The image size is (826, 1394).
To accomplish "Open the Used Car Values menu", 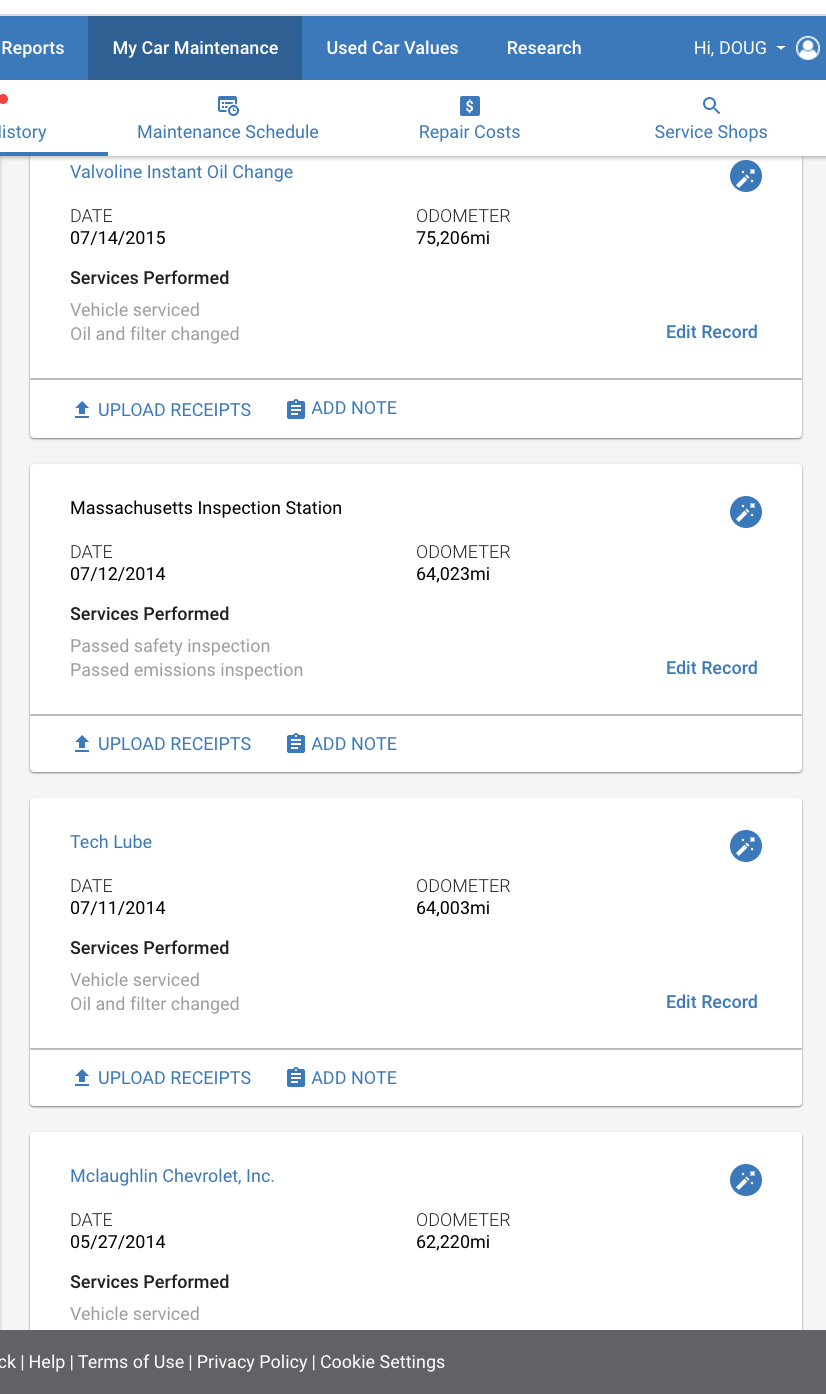I will coord(392,48).
